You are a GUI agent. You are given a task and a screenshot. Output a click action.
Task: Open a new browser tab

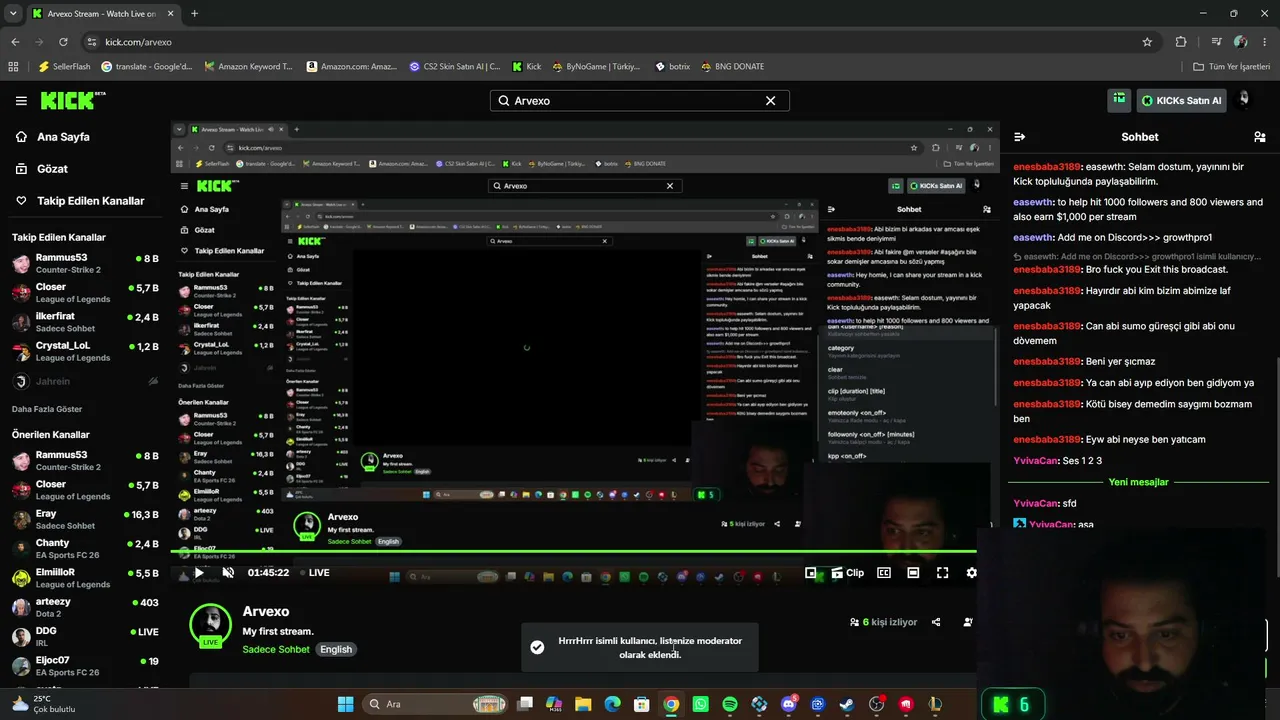194,14
